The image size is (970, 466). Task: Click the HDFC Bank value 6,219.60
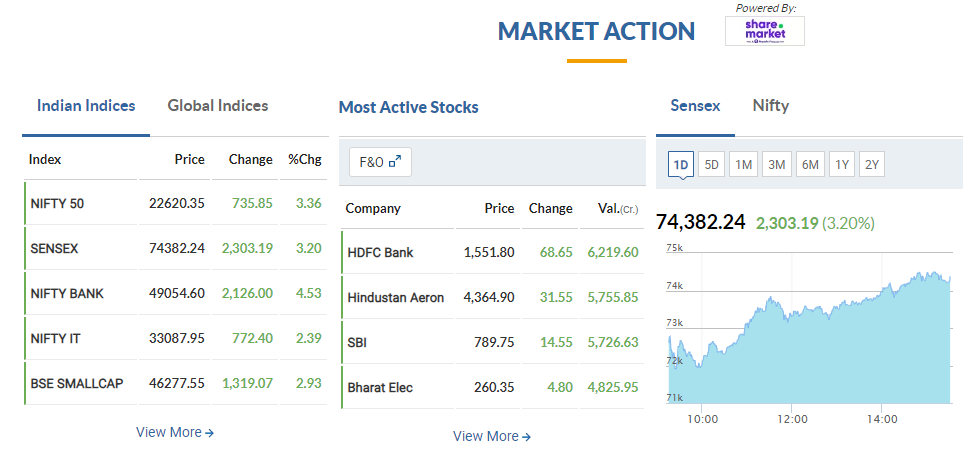tap(612, 252)
